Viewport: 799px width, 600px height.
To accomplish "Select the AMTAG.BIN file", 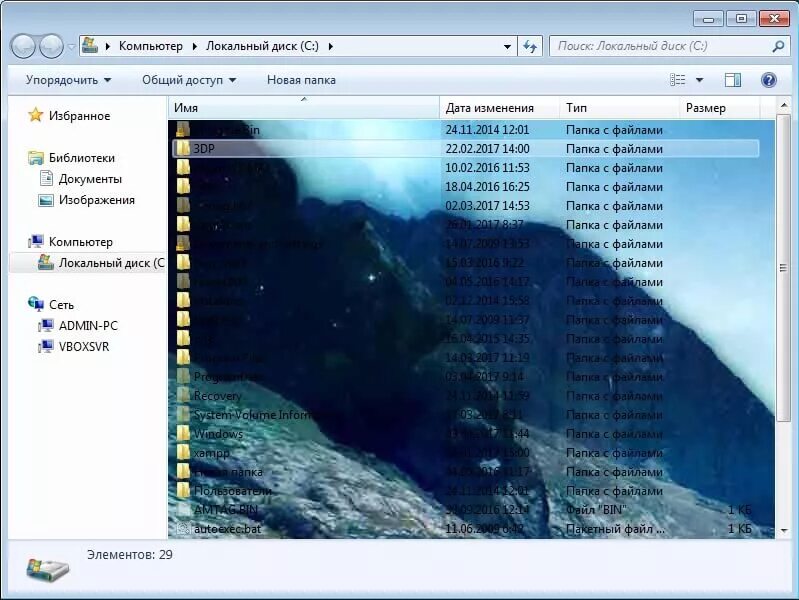I will click(x=226, y=510).
